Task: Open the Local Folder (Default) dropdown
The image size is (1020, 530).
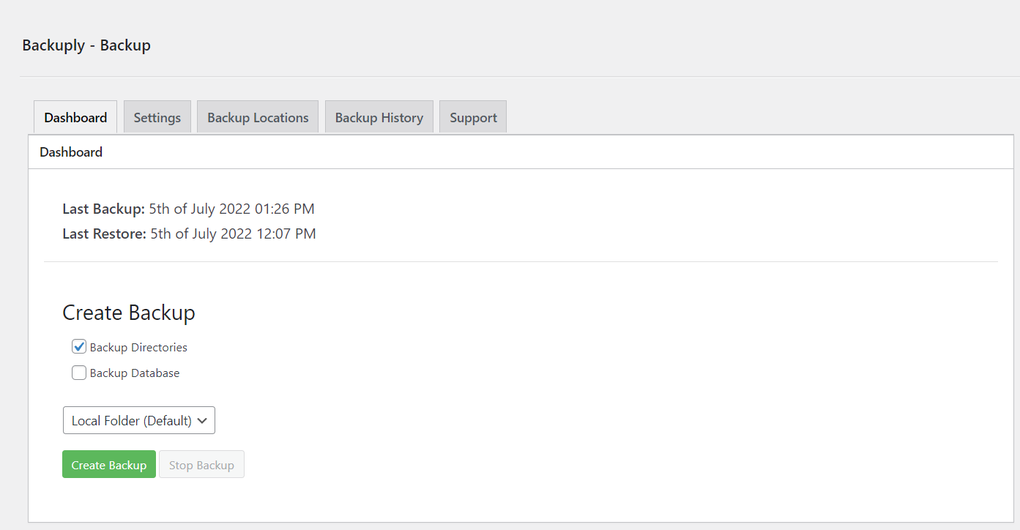Action: pos(132,421)
